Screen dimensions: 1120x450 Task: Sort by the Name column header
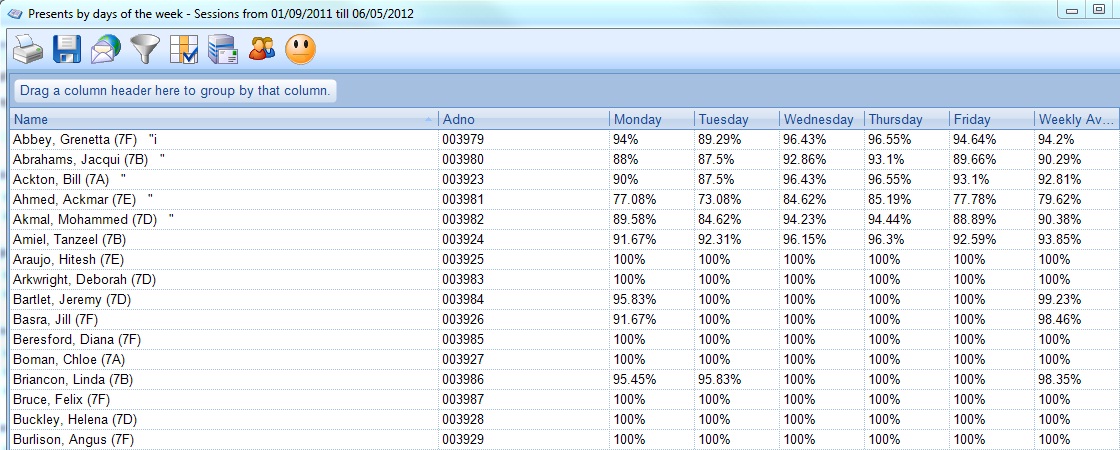(x=224, y=119)
